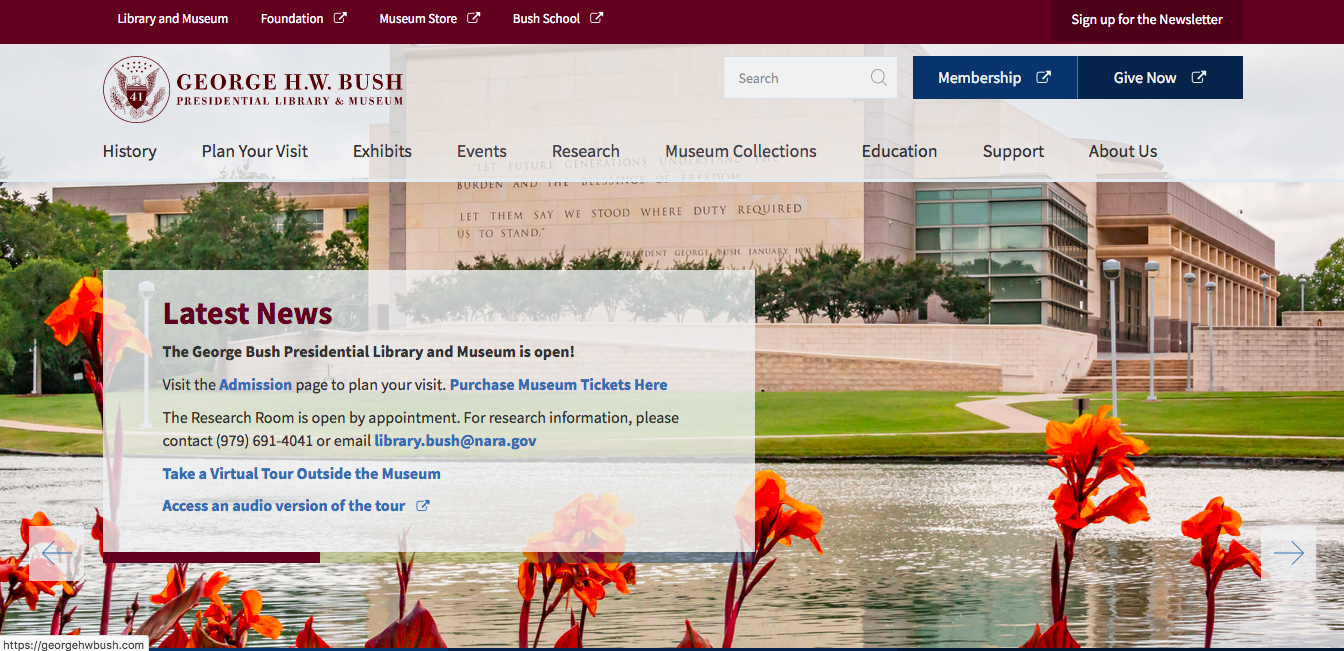Follow the Admission page link

click(255, 385)
